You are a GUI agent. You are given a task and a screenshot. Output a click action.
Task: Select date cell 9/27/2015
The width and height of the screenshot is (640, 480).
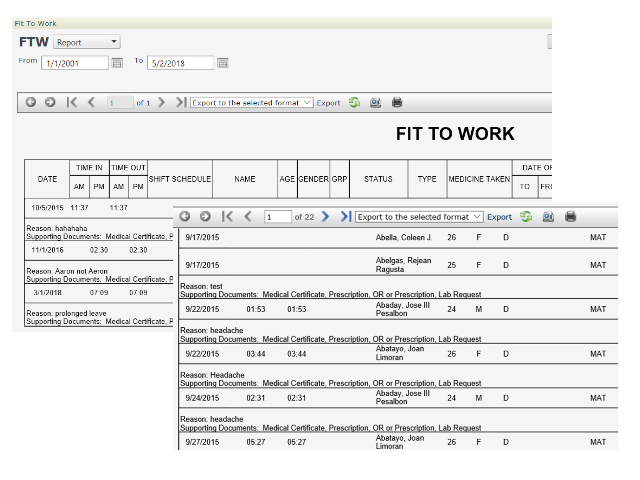tap(202, 442)
